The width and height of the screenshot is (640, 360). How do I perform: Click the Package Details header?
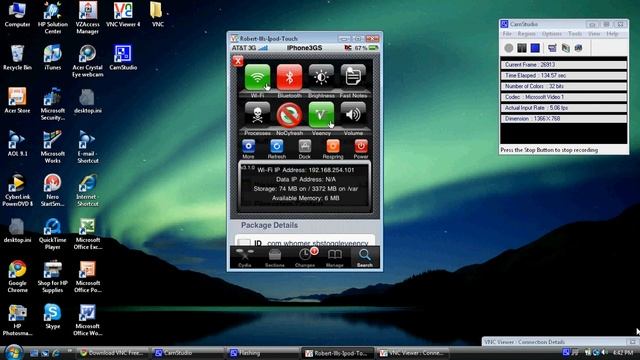point(269,225)
